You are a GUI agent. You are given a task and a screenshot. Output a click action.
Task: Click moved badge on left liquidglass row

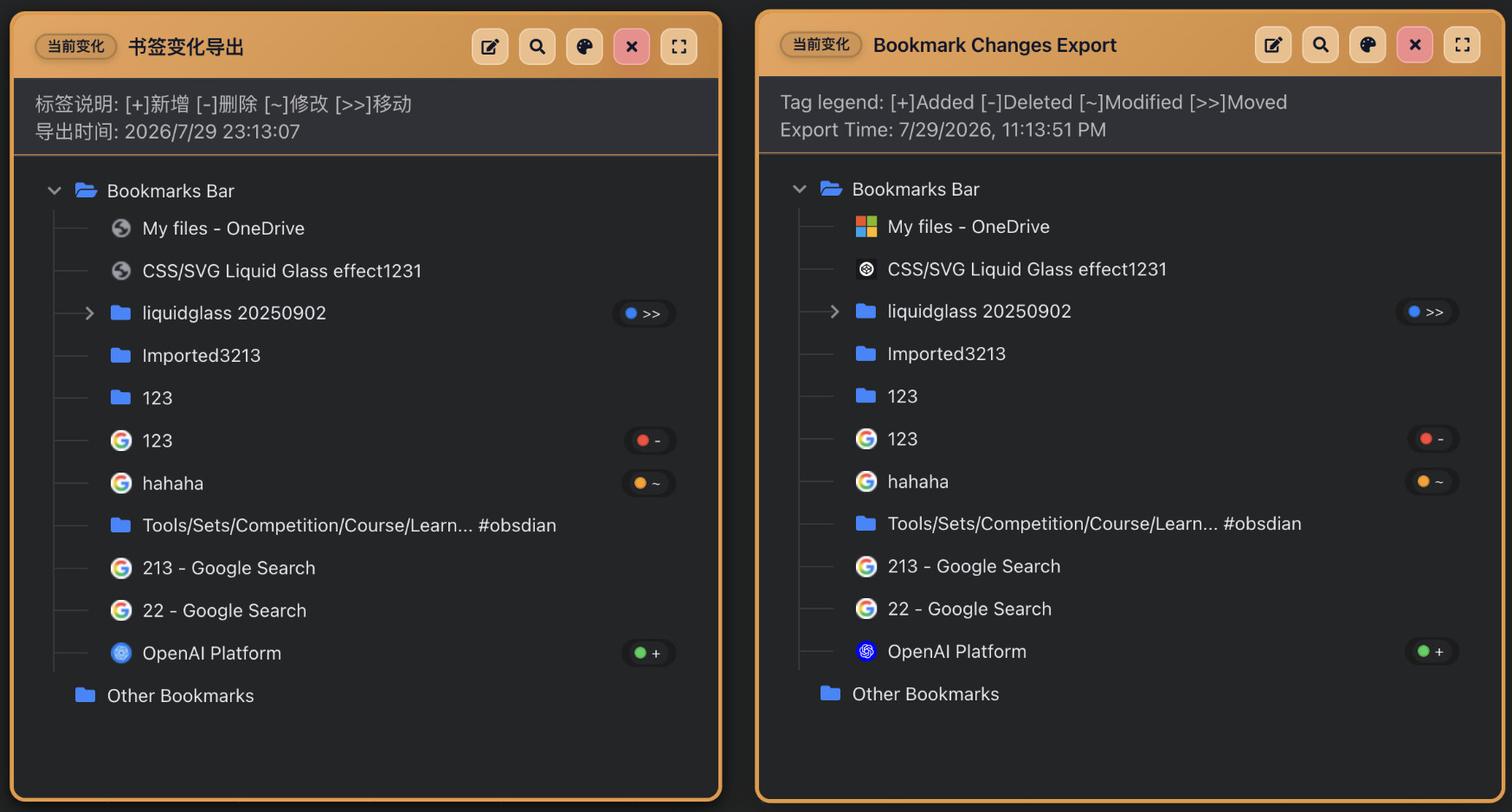(644, 313)
